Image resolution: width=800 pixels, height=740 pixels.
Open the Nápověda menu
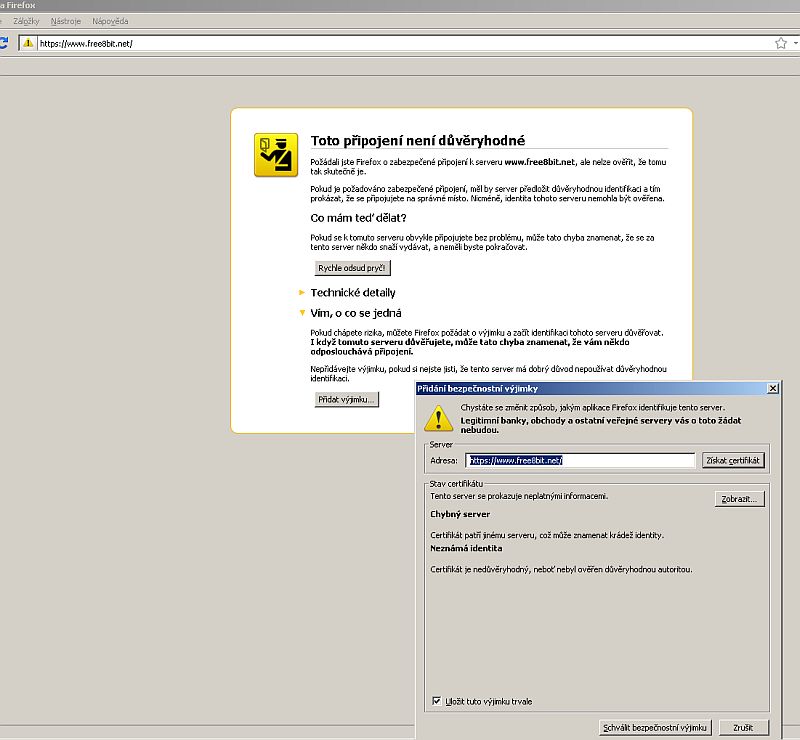[110, 21]
